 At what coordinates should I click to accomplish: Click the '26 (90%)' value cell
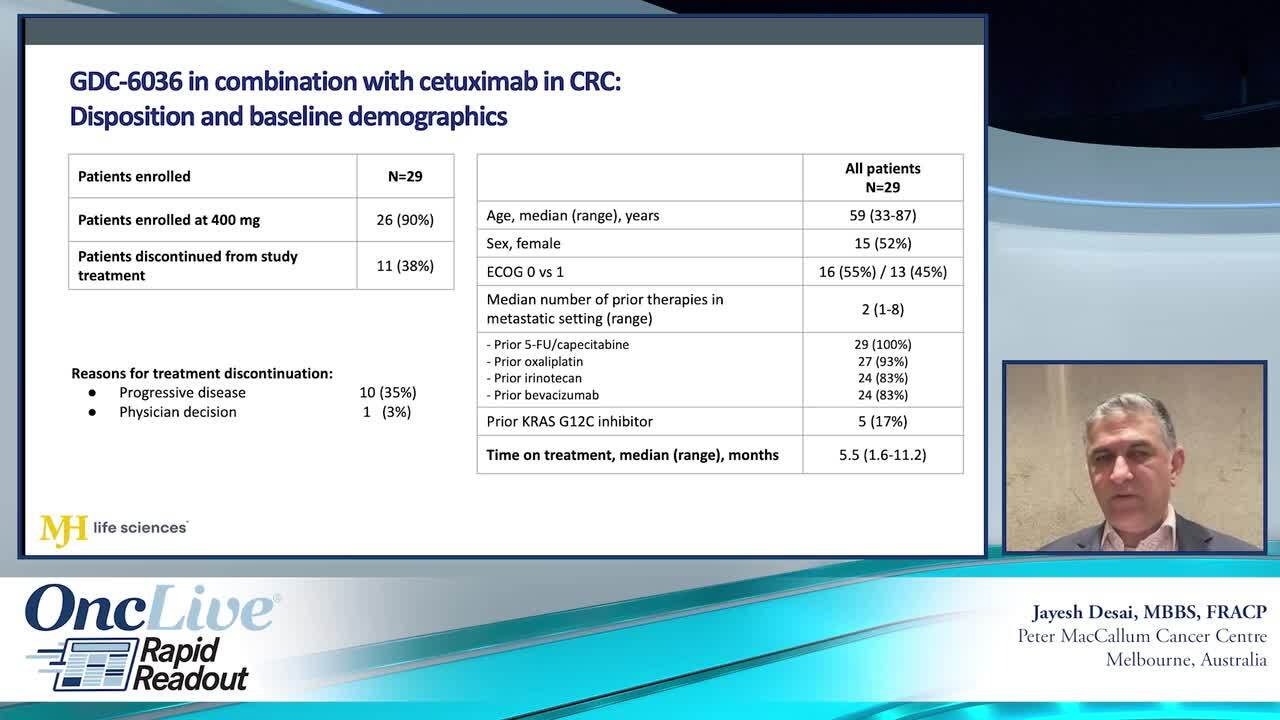(x=405, y=220)
